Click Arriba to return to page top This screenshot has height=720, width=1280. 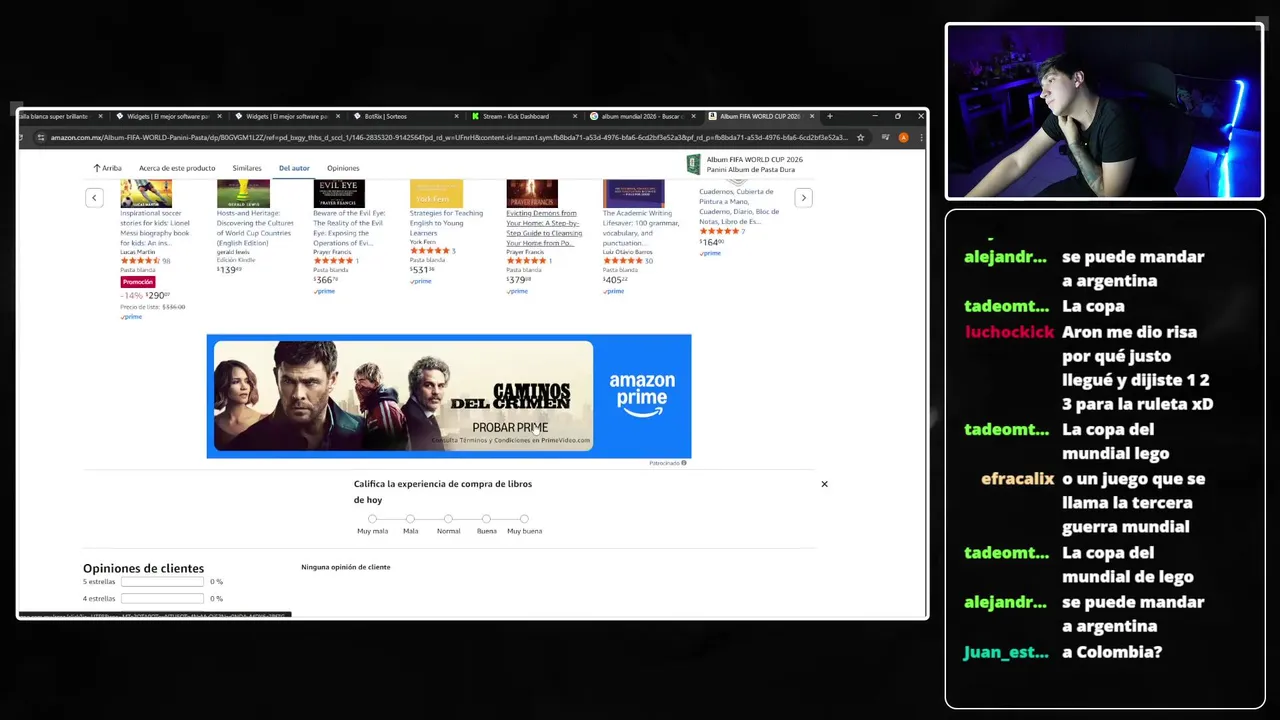pos(108,168)
